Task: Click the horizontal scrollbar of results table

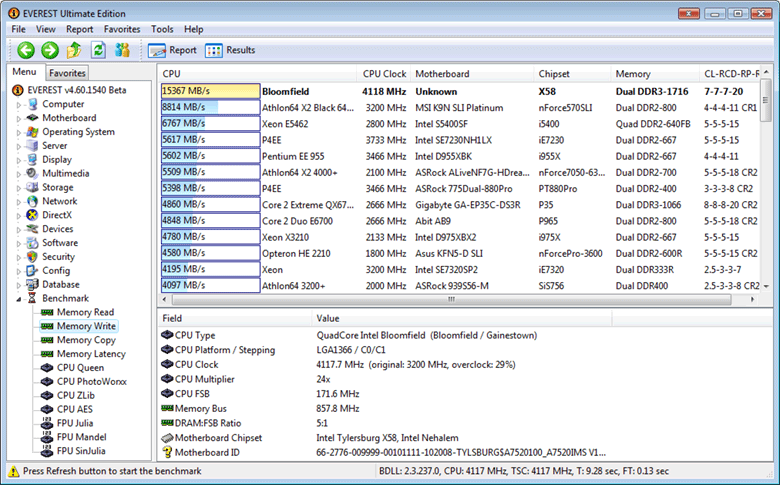Action: click(452, 299)
